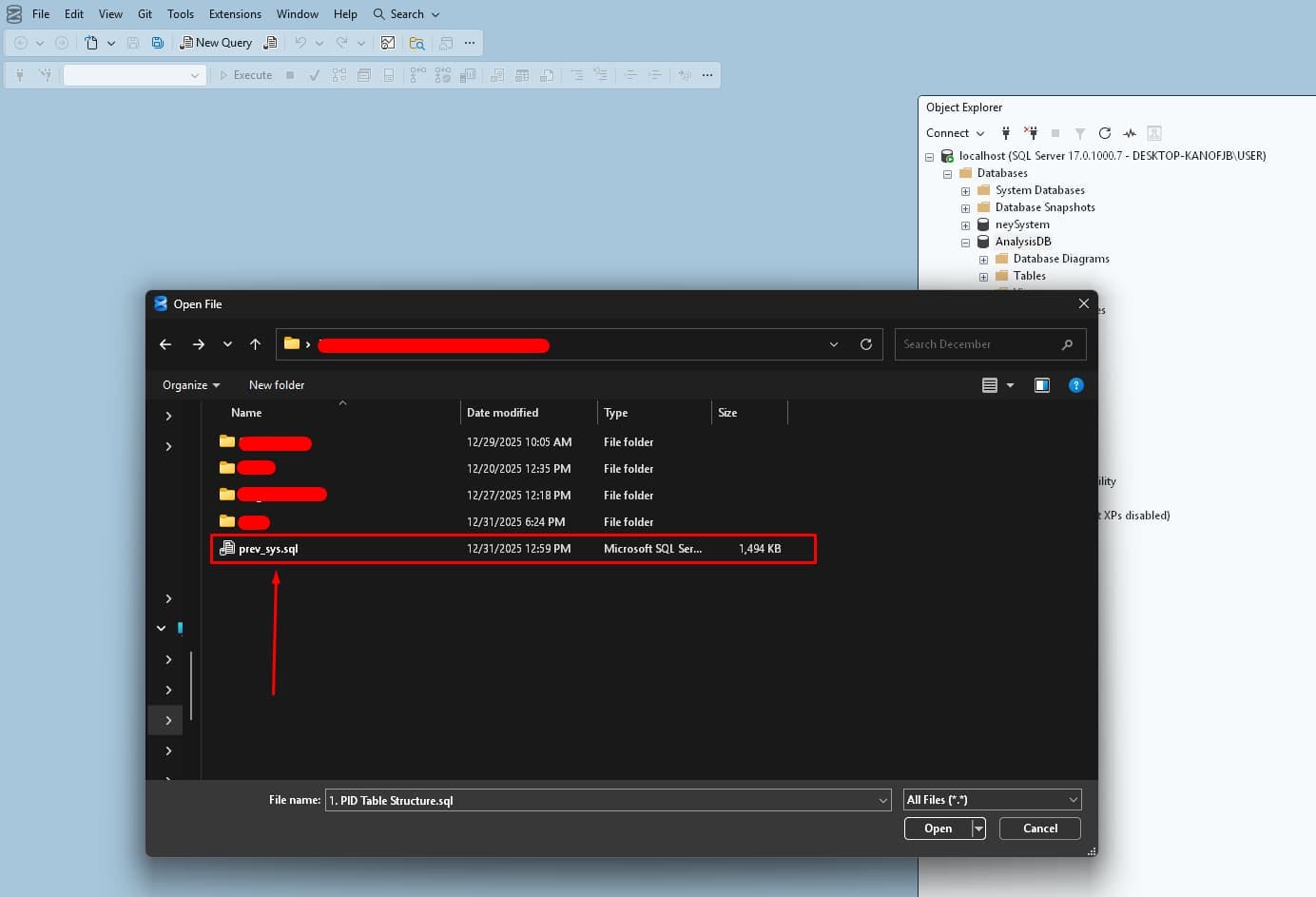The image size is (1316, 897).
Task: Connect to a server via the plug icon
Action: click(1005, 133)
